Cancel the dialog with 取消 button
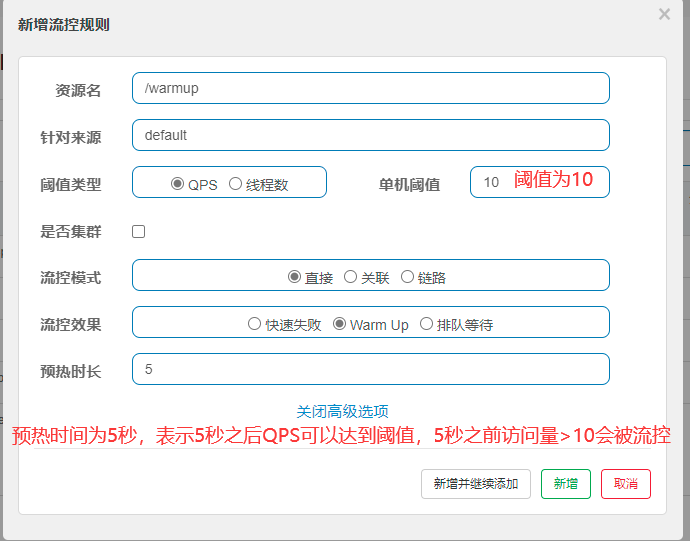Screen dimensions: 690x541 [626, 484]
